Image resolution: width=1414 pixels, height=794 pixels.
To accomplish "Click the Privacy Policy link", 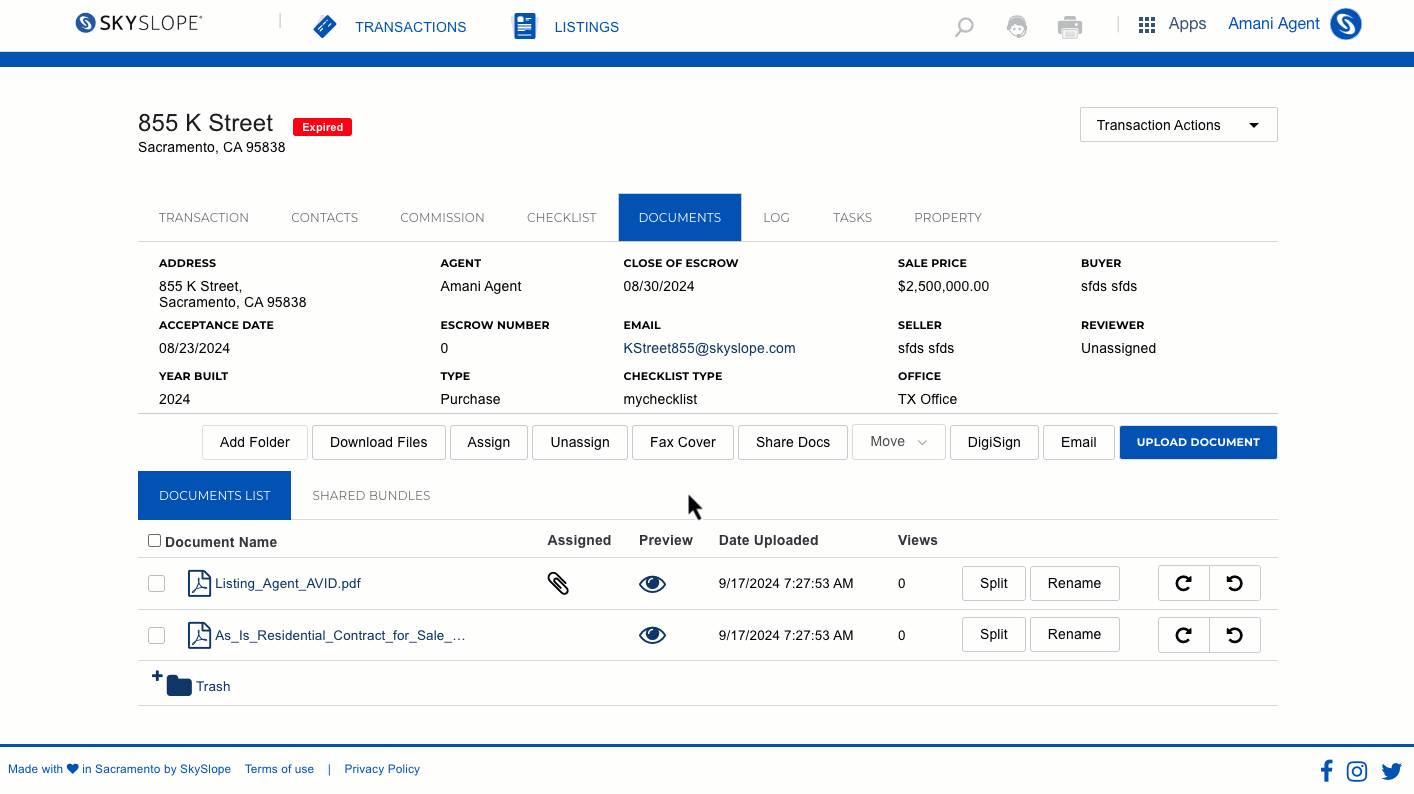I will click(x=382, y=769).
